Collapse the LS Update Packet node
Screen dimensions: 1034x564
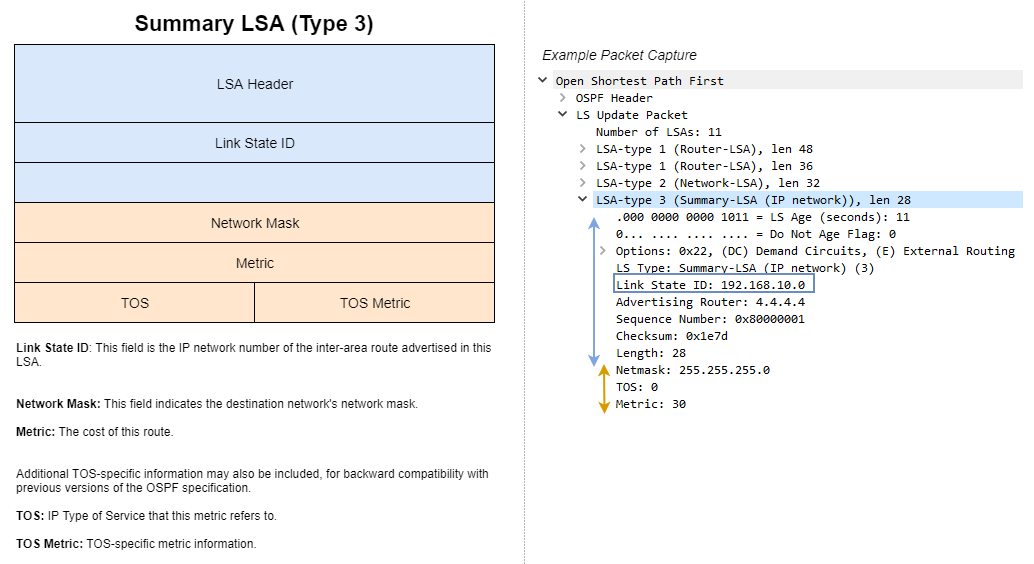tap(563, 114)
